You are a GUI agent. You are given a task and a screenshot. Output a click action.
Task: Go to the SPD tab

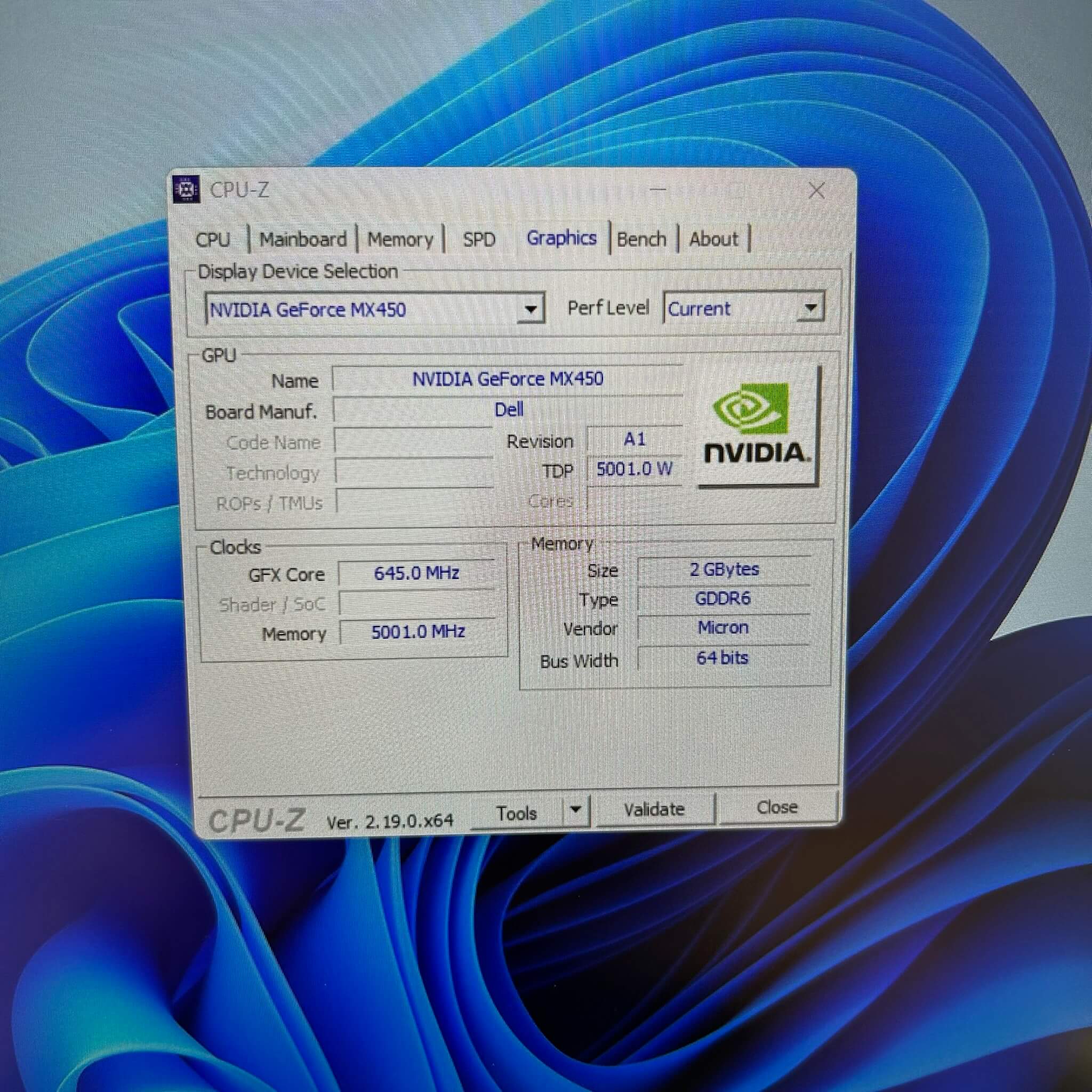click(x=479, y=239)
